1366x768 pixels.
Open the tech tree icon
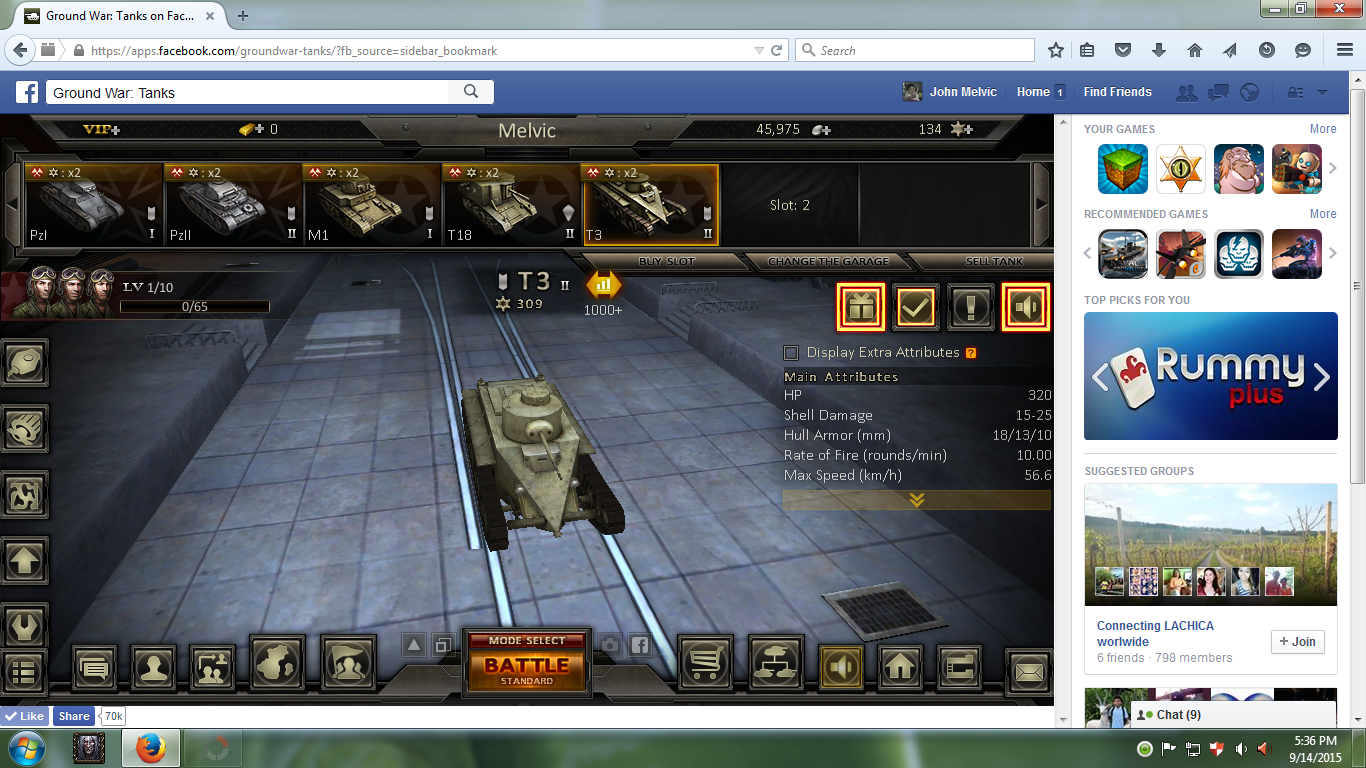[x=774, y=665]
